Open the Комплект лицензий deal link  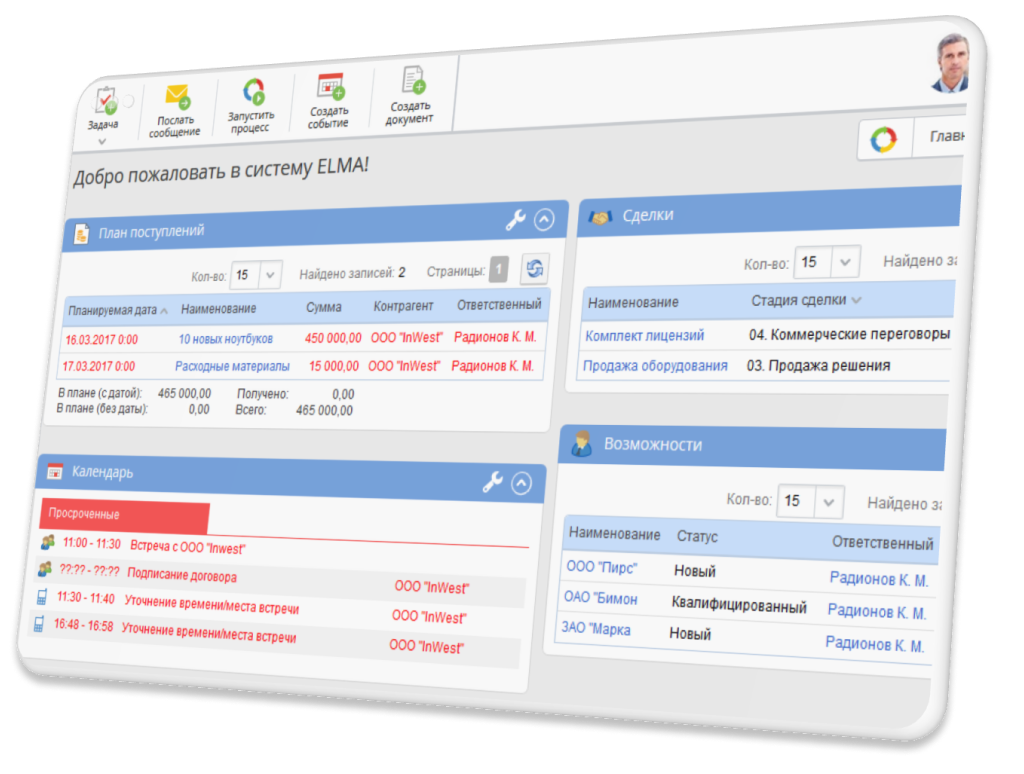pyautogui.click(x=645, y=336)
